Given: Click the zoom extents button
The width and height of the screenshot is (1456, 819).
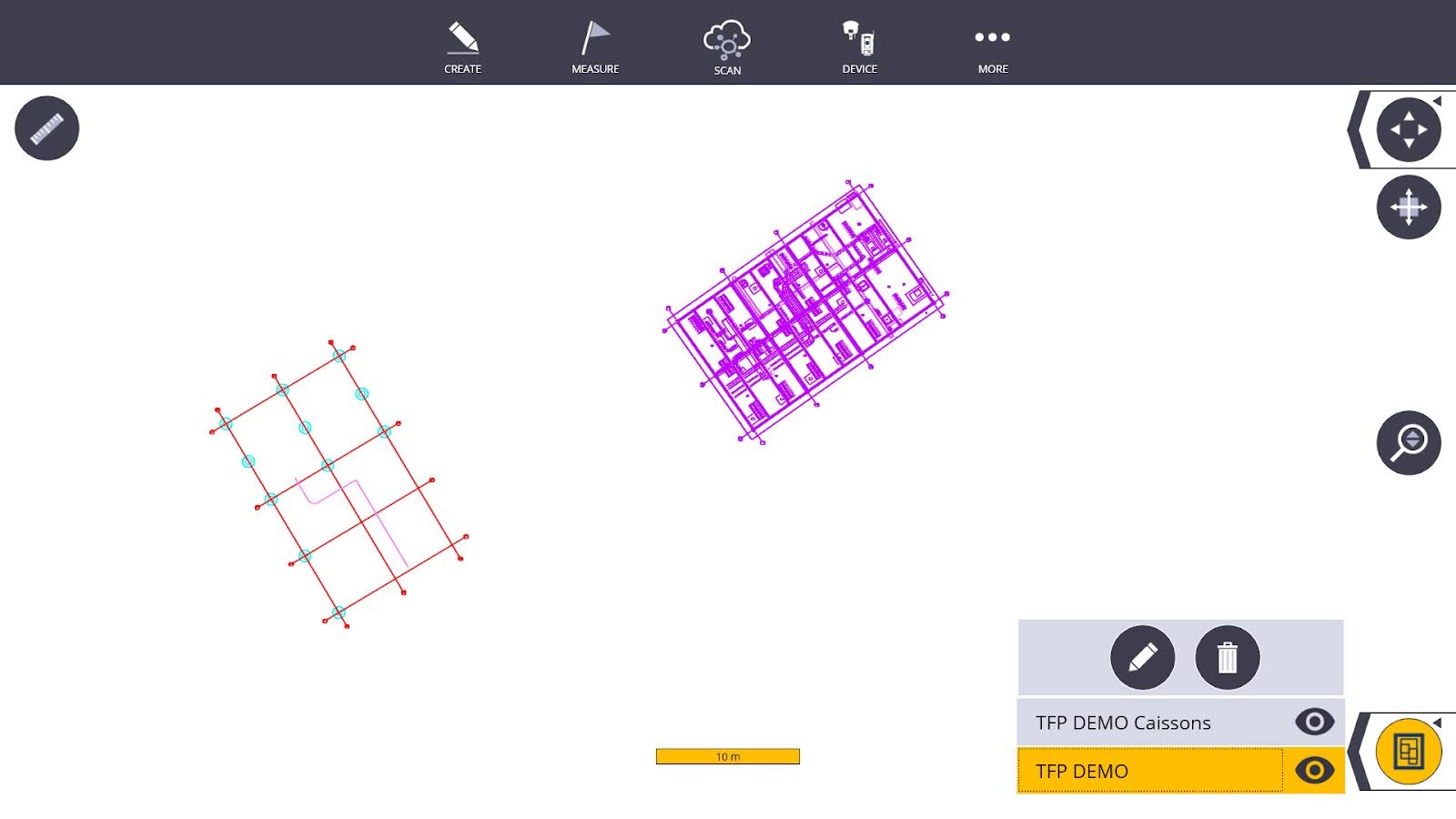Looking at the screenshot, I should tap(1408, 207).
